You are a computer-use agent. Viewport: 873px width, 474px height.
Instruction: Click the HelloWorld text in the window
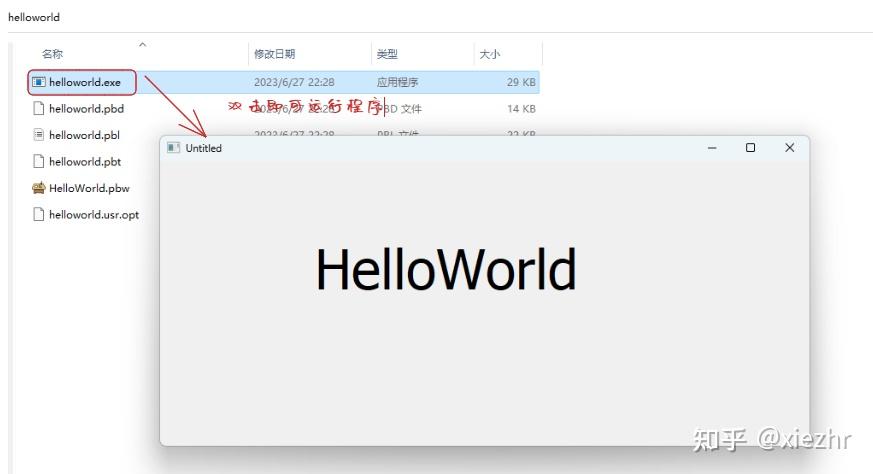coord(446,270)
